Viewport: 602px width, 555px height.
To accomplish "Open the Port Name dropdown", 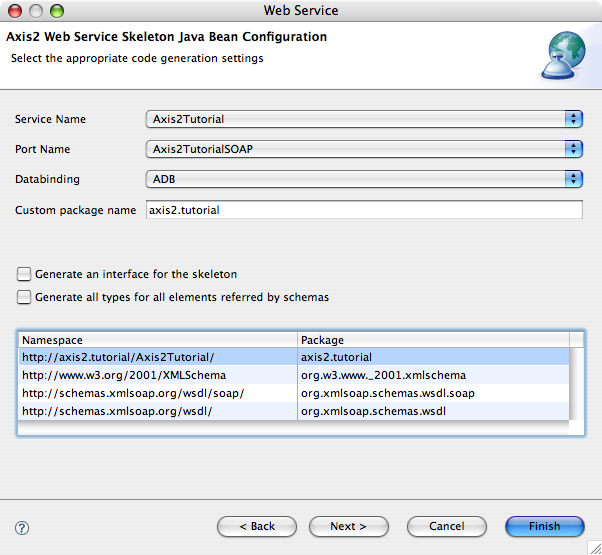I will (364, 149).
